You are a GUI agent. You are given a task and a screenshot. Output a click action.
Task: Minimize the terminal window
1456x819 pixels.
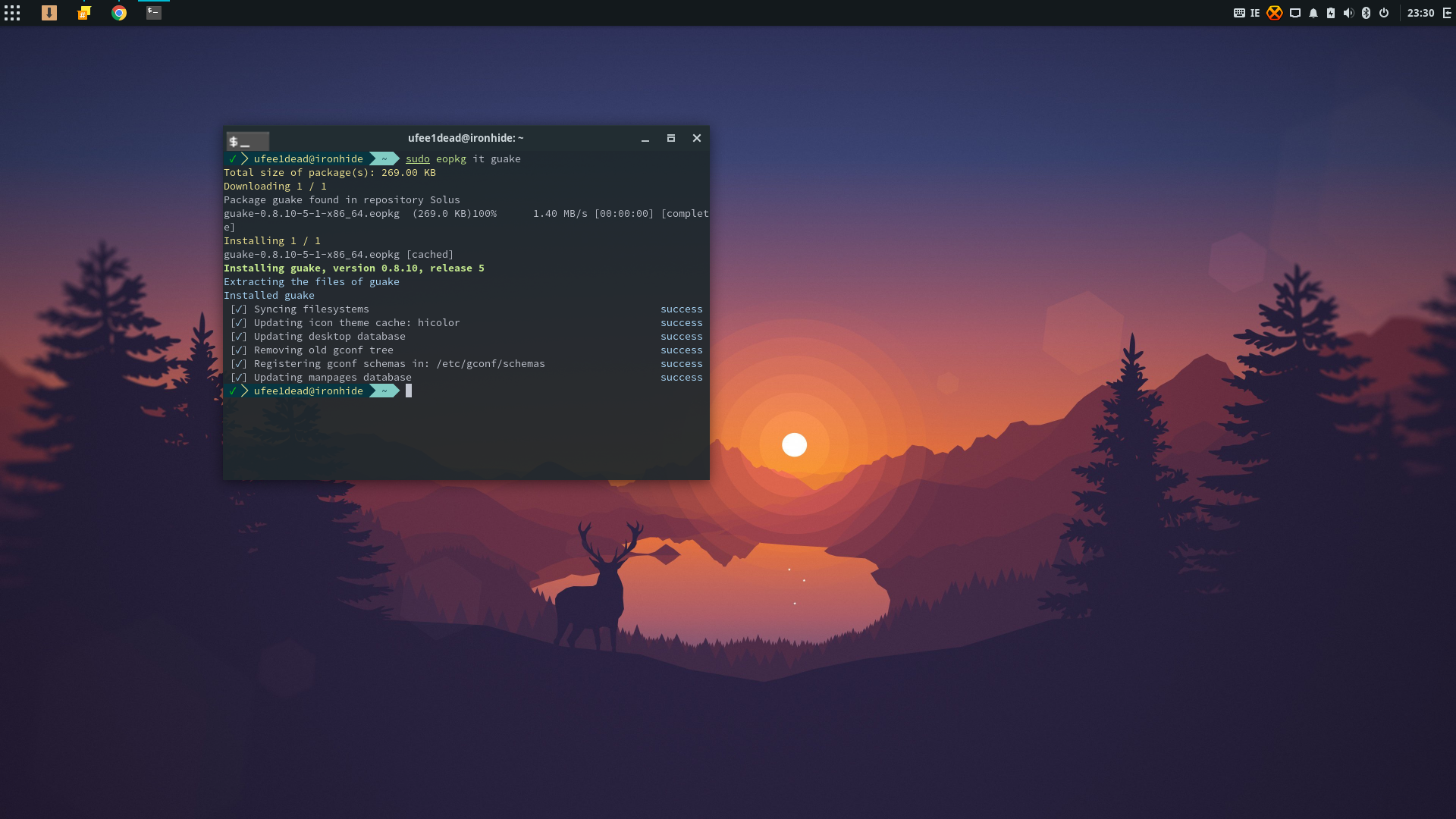pos(645,139)
